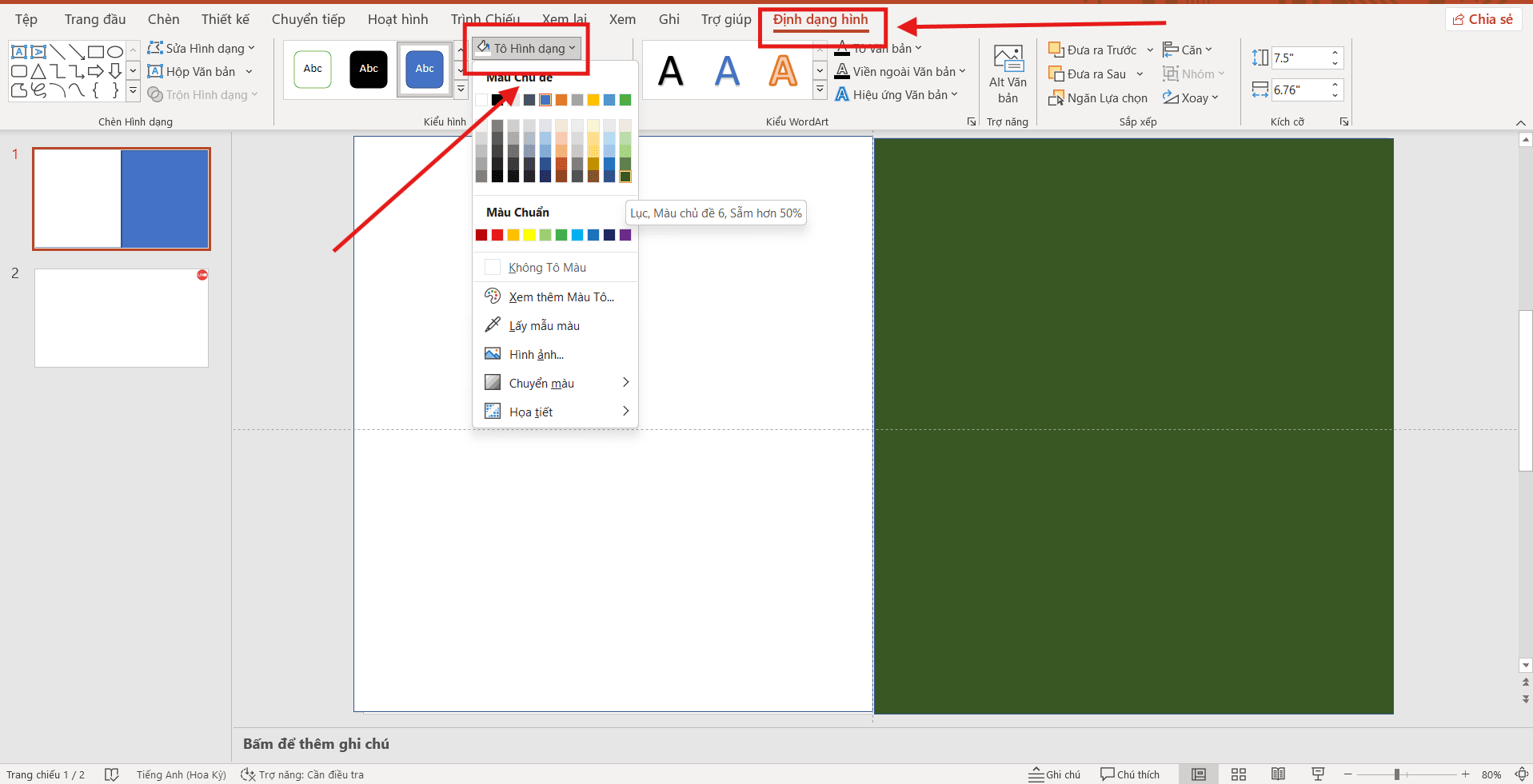The height and width of the screenshot is (784, 1533).
Task: Start slideshow from status bar icon
Action: click(1318, 774)
